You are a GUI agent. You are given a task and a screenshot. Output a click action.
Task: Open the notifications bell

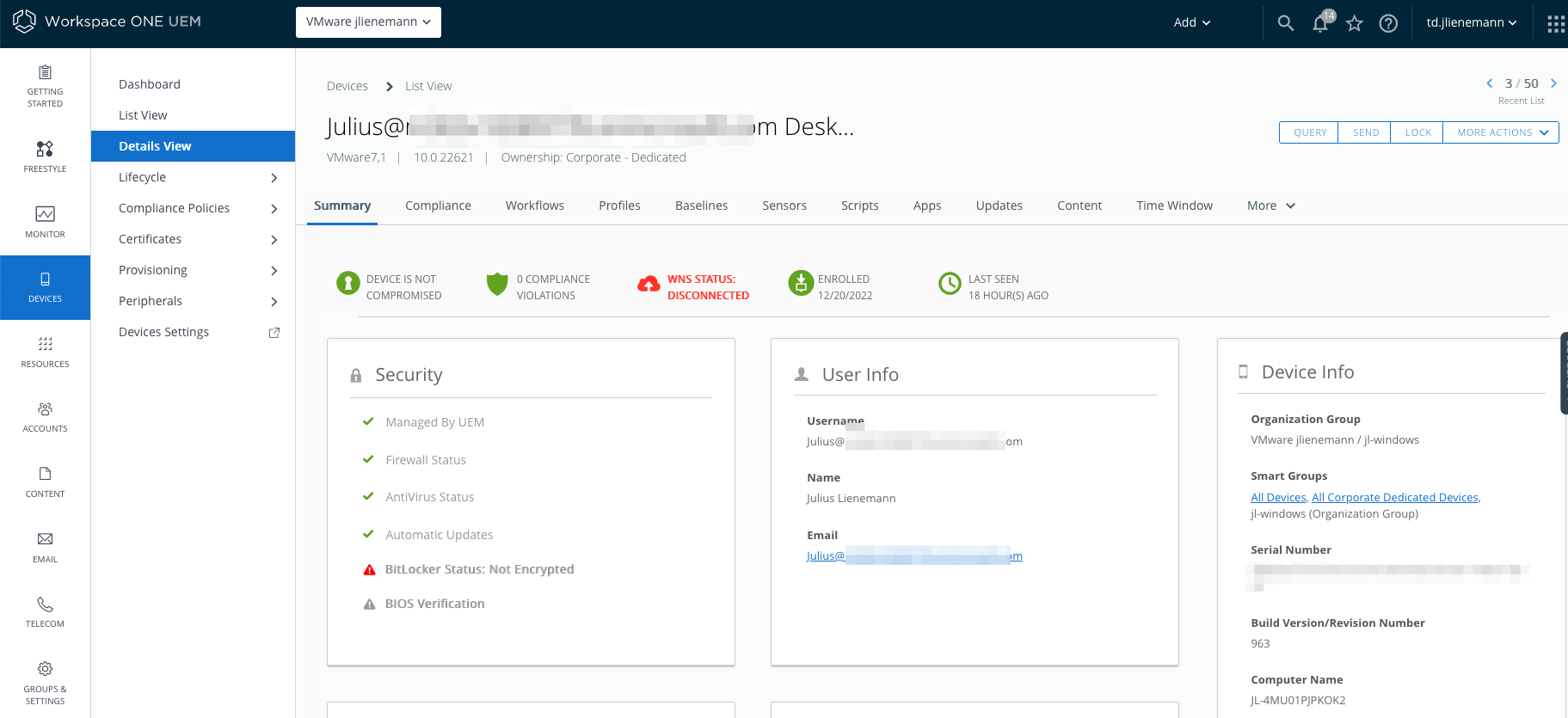(1320, 23)
